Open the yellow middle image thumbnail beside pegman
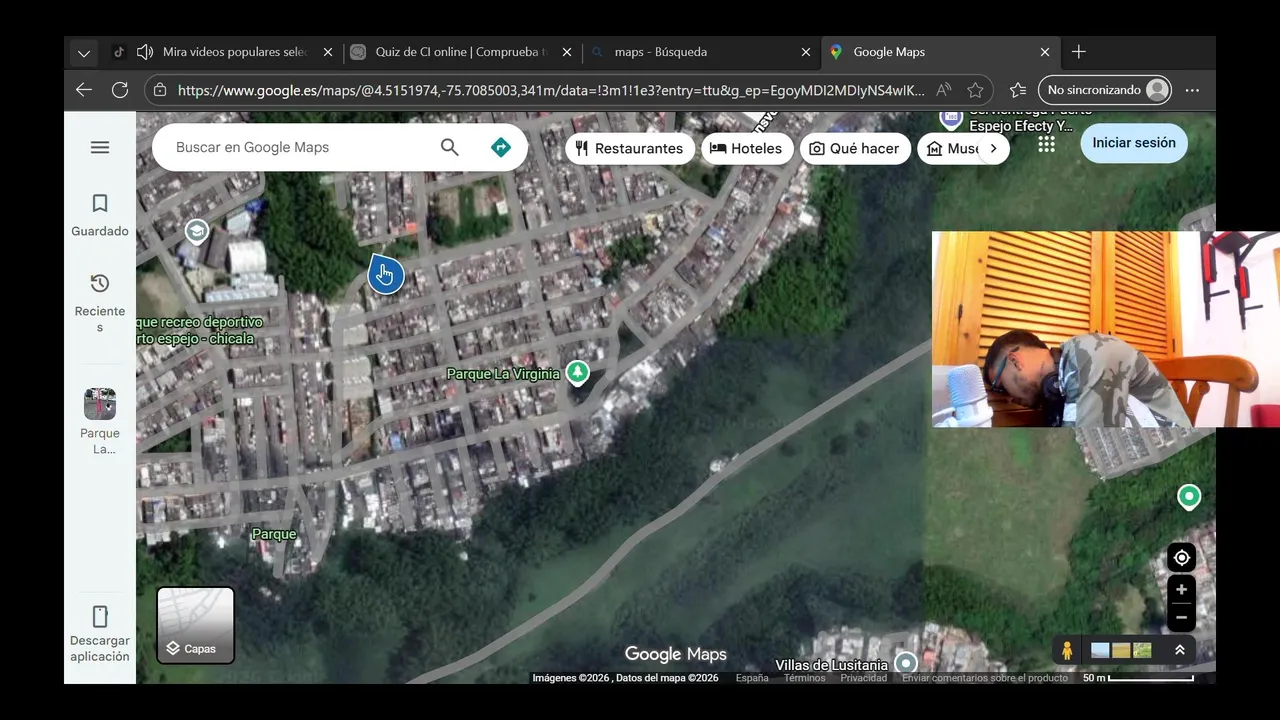 tap(1121, 650)
